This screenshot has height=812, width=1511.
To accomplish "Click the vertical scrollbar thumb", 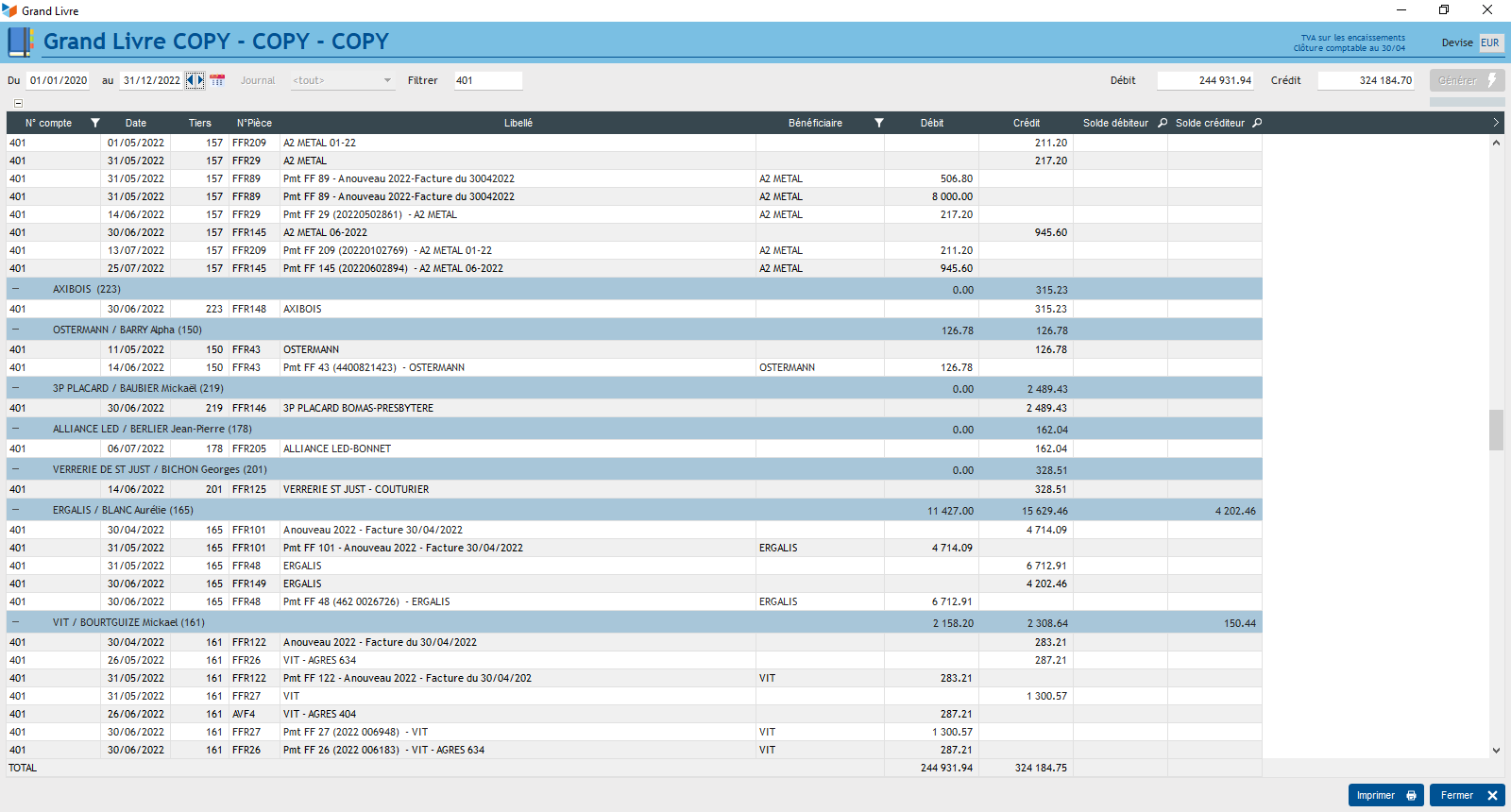I will [1496, 430].
